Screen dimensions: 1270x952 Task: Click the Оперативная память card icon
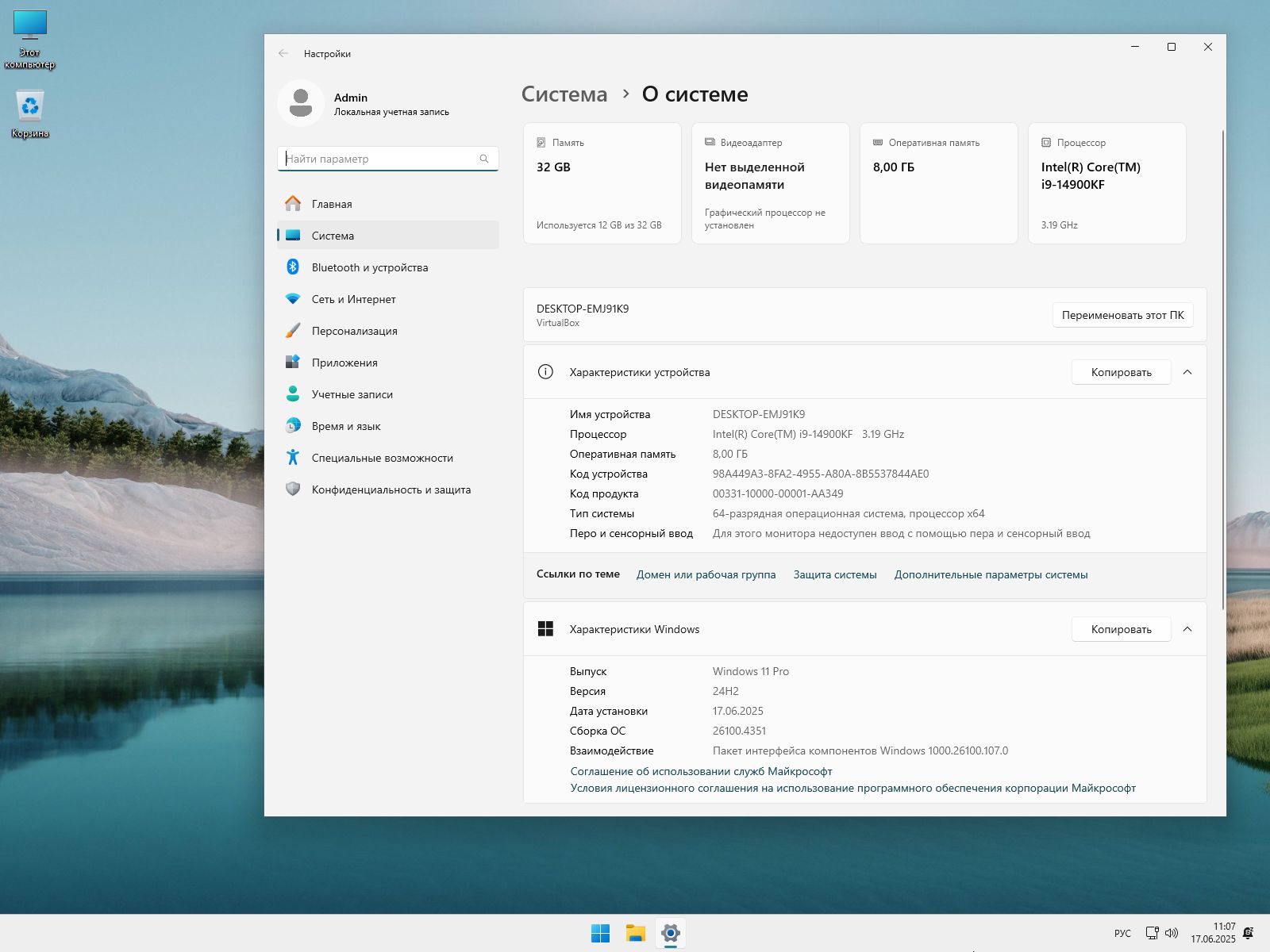878,143
